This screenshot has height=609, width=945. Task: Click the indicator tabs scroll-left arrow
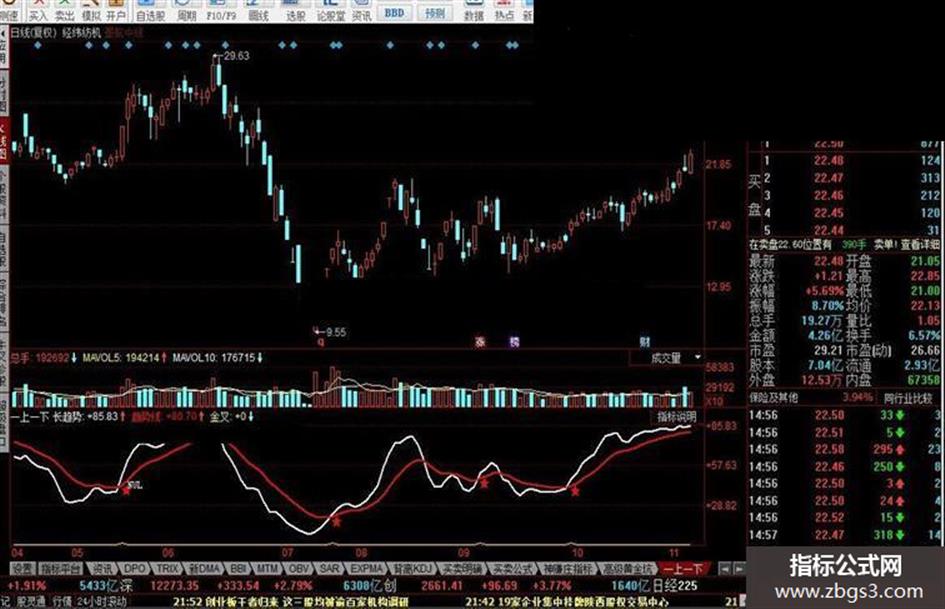725,569
